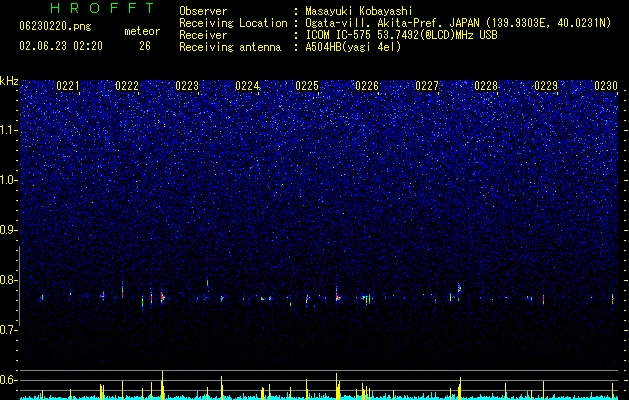
Task: Click the A504HB(yagi 4el) antenna text
Action: 353,47
